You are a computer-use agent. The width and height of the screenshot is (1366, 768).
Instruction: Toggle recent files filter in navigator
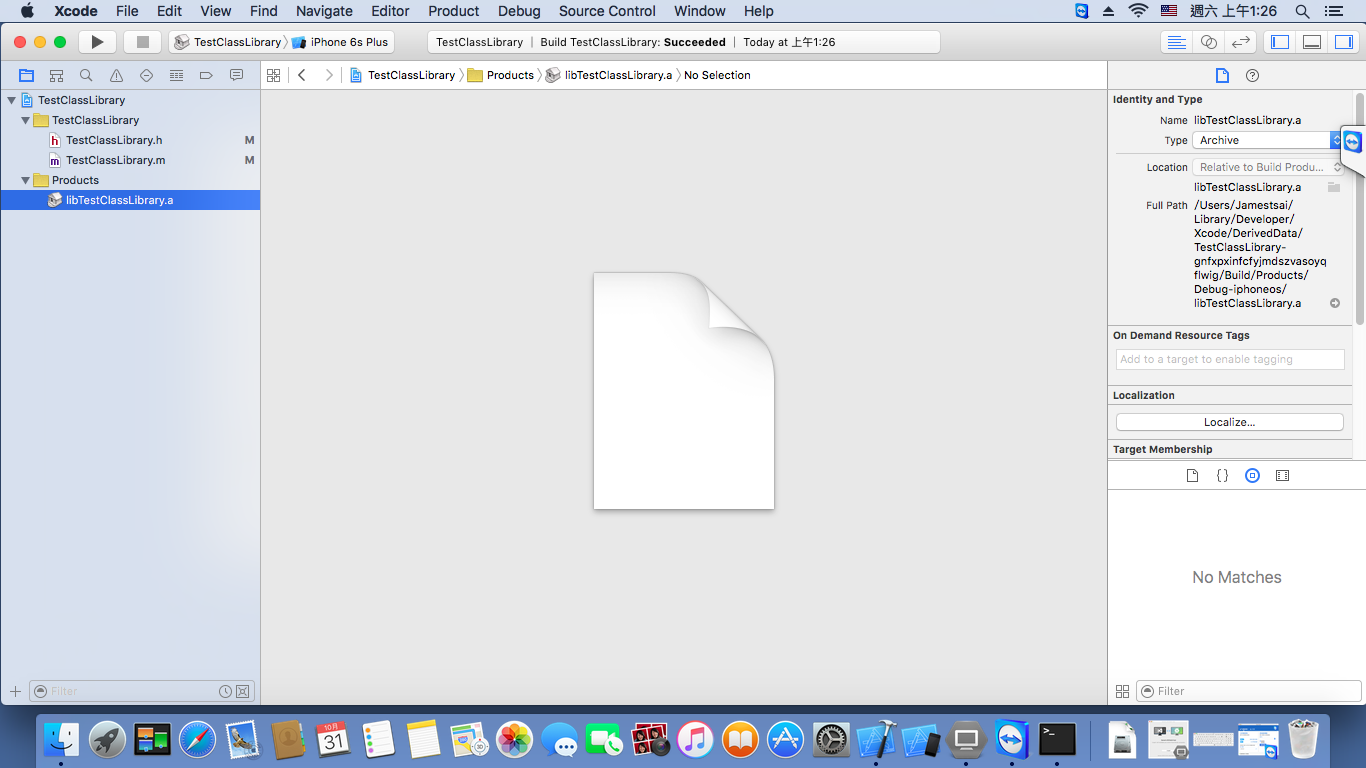[226, 691]
